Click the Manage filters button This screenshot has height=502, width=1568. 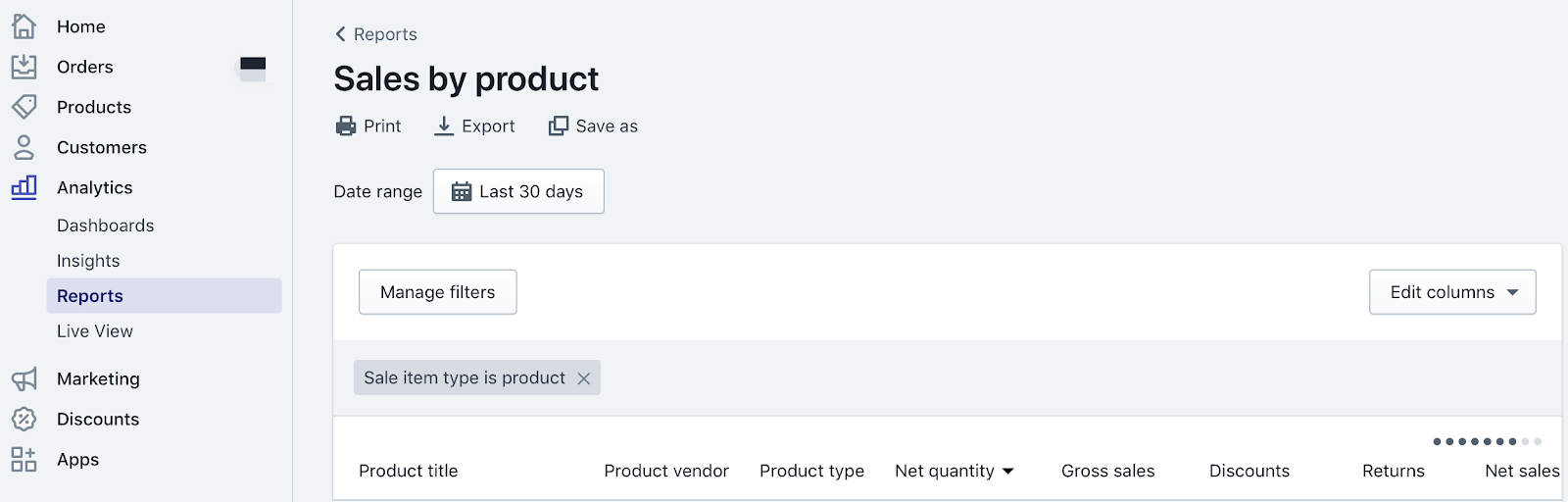438,292
